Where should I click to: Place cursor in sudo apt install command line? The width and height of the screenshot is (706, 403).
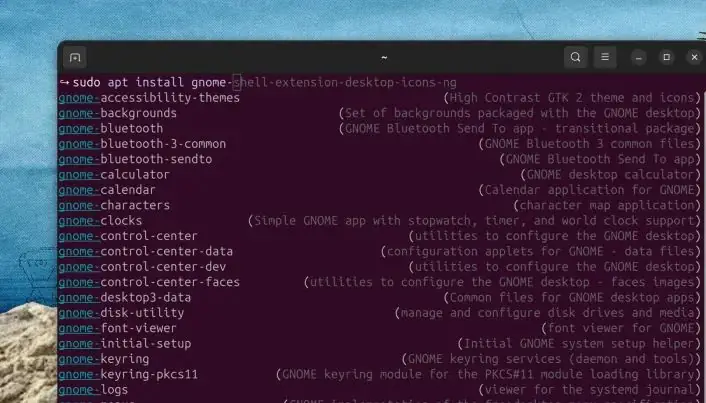point(258,82)
